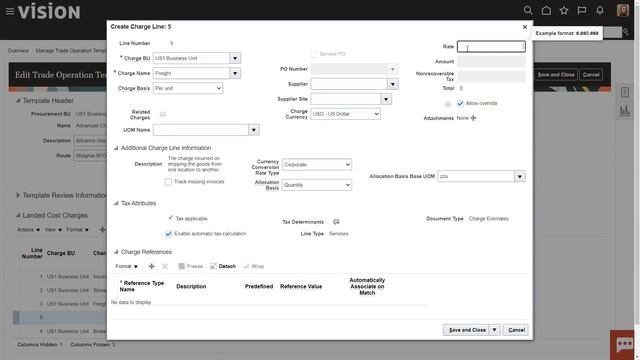Open Charge BU dropdown arrow
This screenshot has height=360, width=640.
(235, 58)
